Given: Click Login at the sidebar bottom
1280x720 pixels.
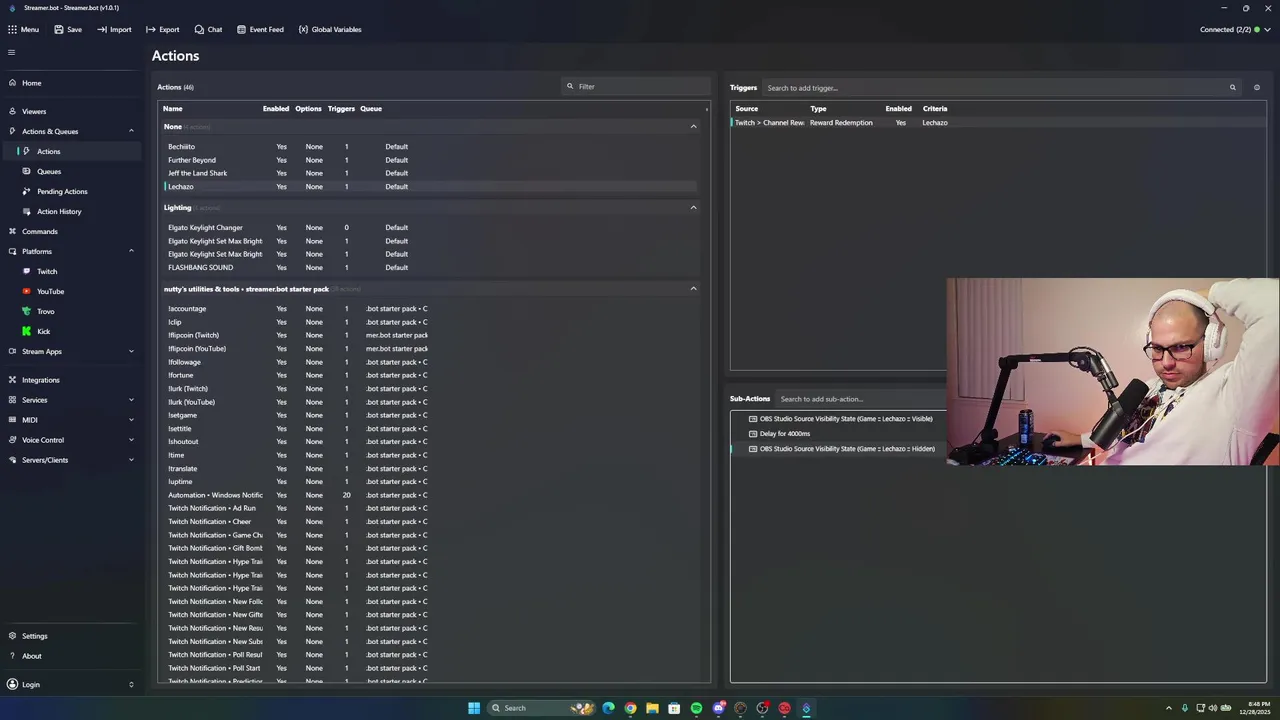Looking at the screenshot, I should [72, 684].
